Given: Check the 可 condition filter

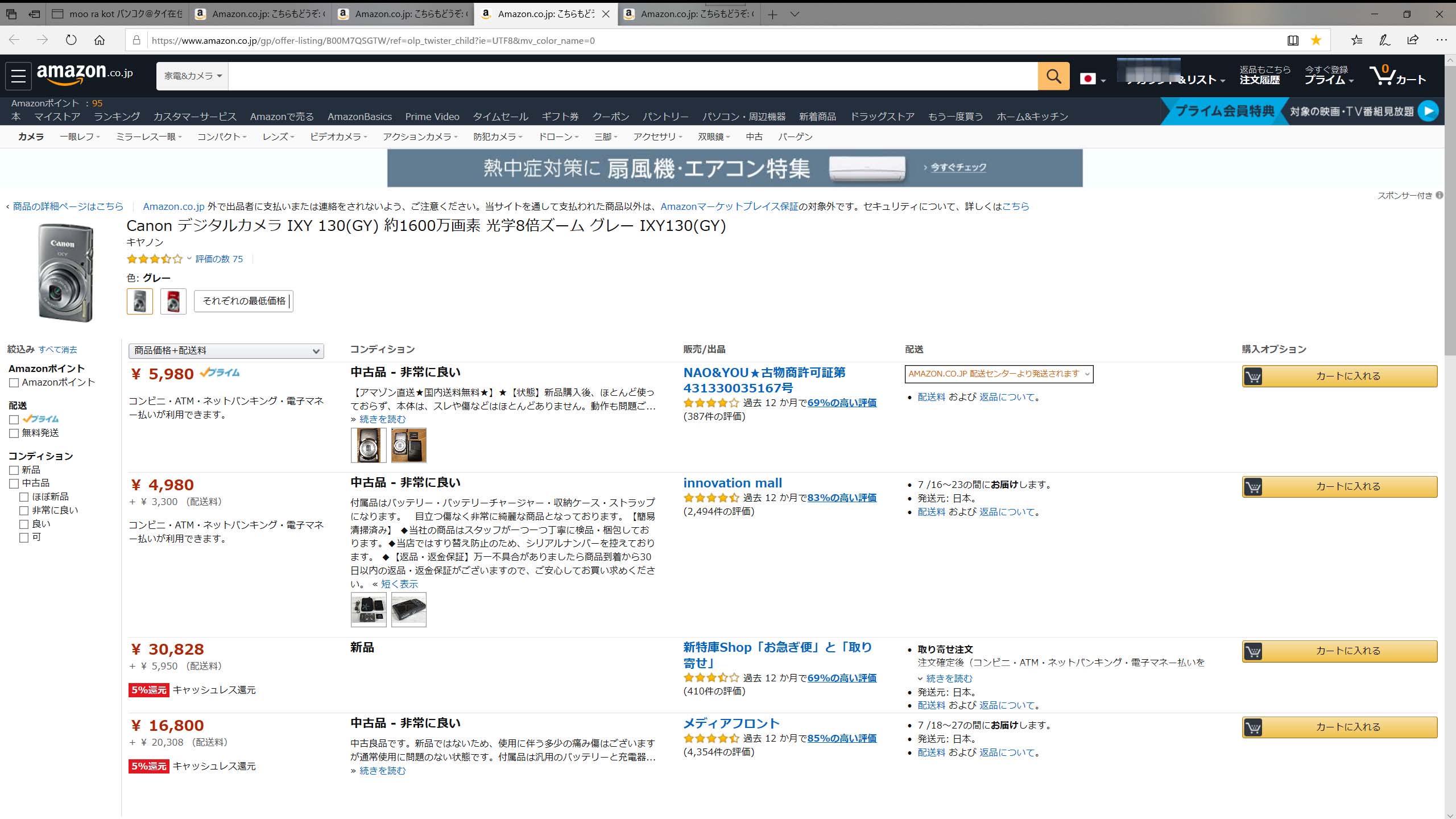Looking at the screenshot, I should click(x=24, y=537).
